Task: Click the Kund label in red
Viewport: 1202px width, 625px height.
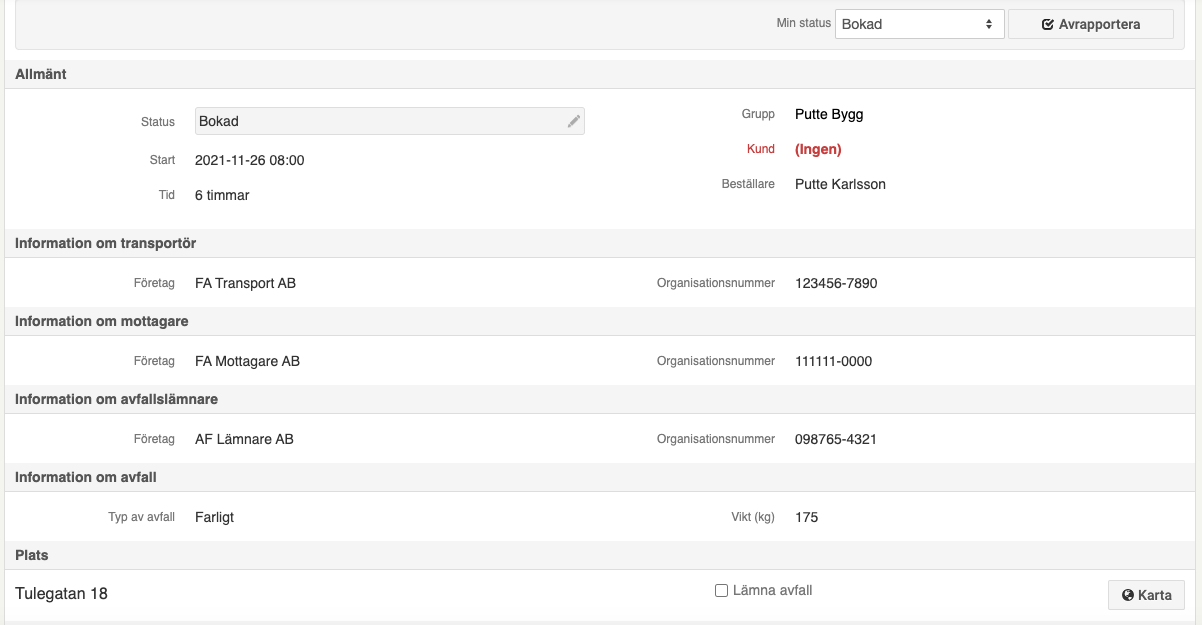Action: [761, 149]
